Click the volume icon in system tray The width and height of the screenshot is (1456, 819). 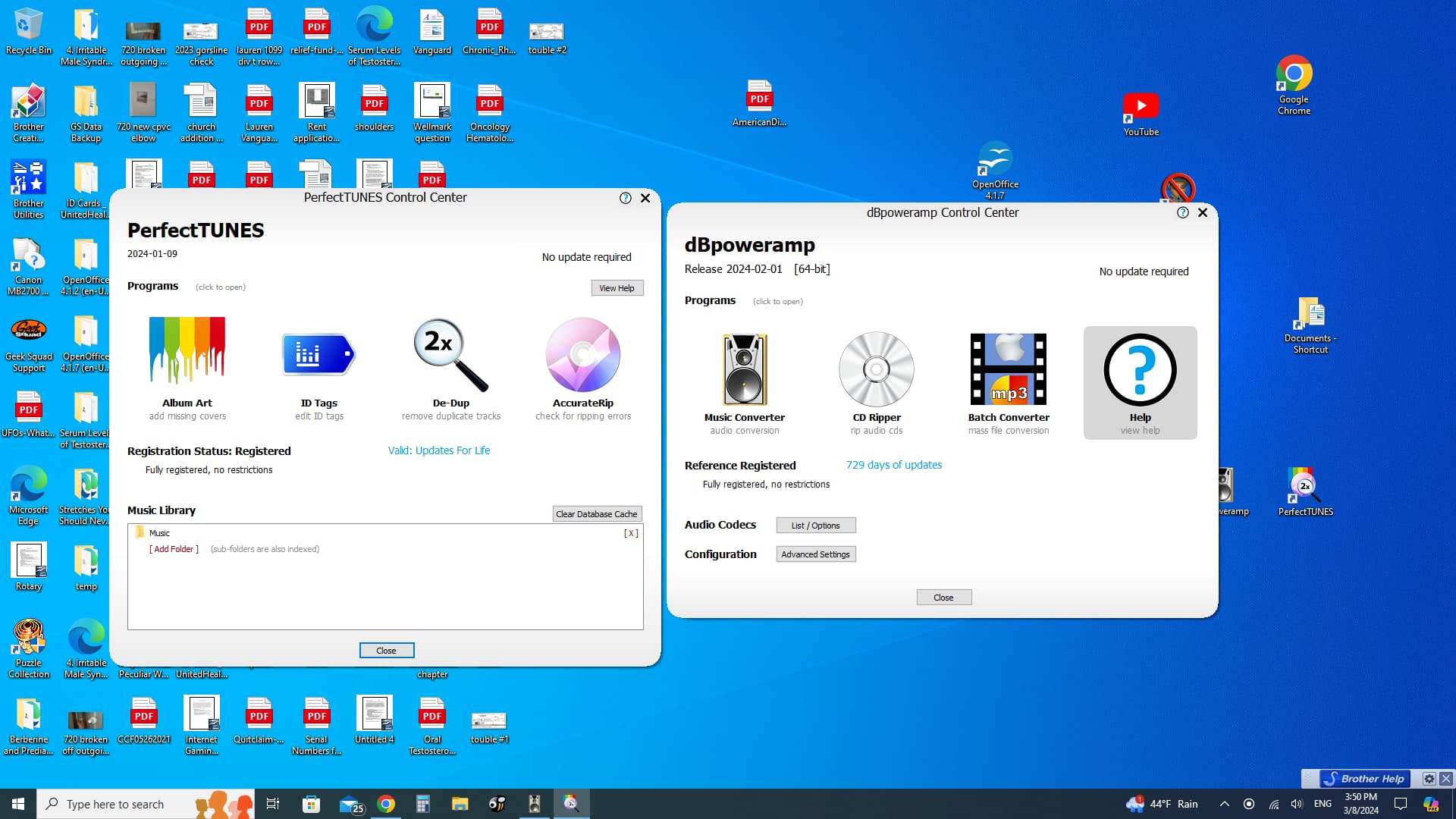tap(1297, 804)
